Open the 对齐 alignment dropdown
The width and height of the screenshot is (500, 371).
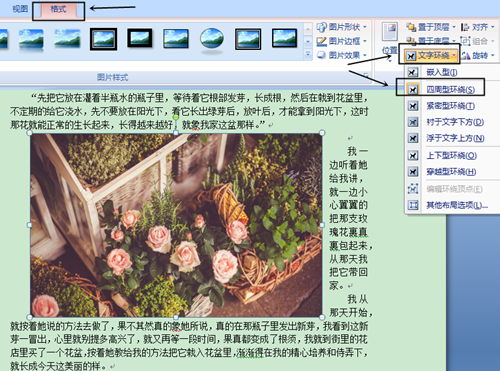coord(478,27)
